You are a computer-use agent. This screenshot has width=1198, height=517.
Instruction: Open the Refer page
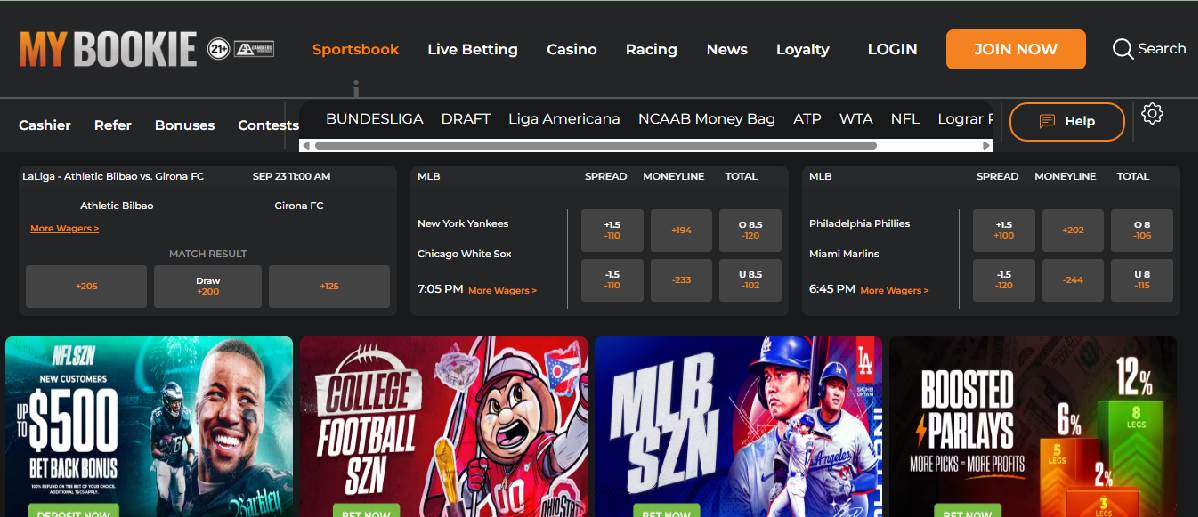(x=113, y=125)
